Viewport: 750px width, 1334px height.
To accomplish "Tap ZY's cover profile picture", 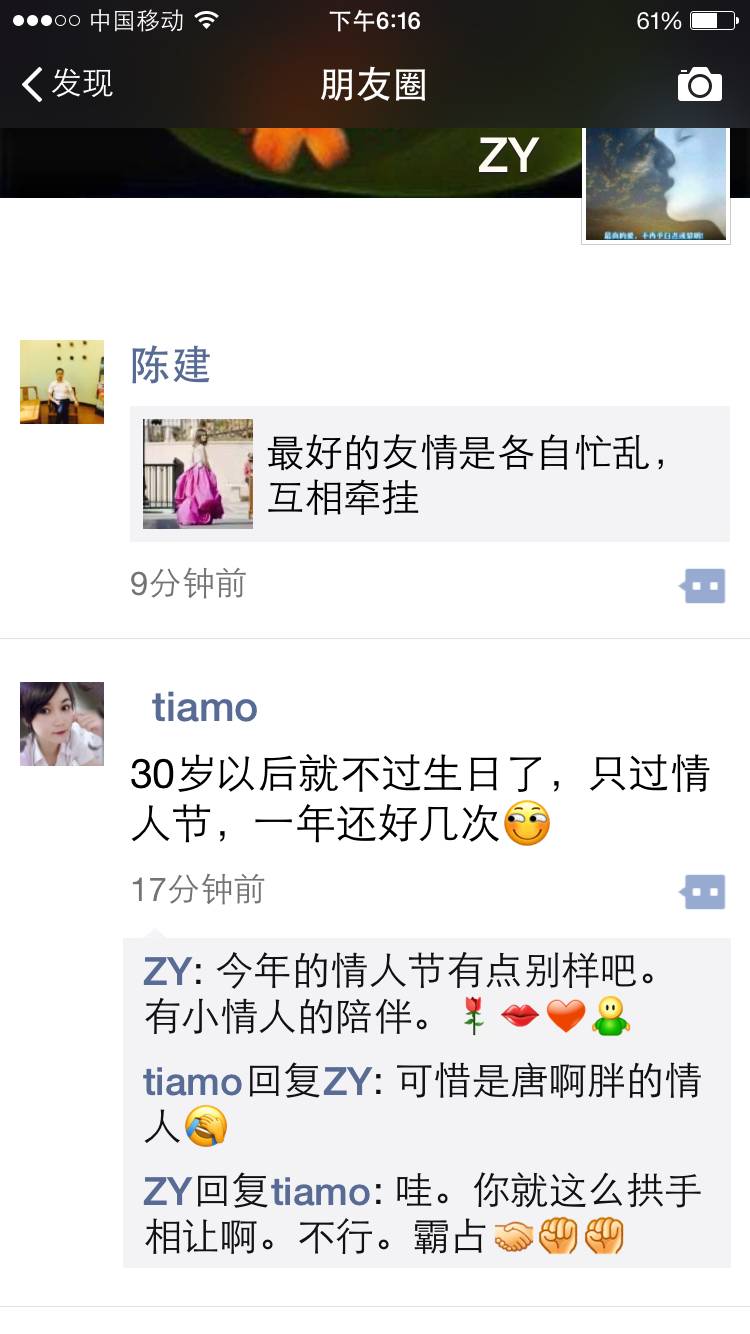I will tap(656, 184).
